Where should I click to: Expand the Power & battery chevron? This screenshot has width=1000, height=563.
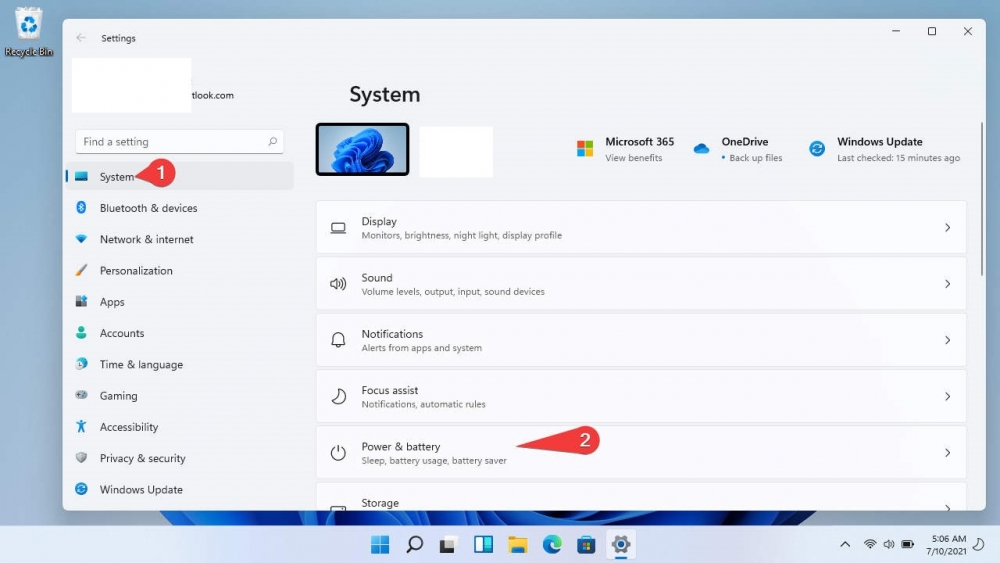click(x=947, y=453)
